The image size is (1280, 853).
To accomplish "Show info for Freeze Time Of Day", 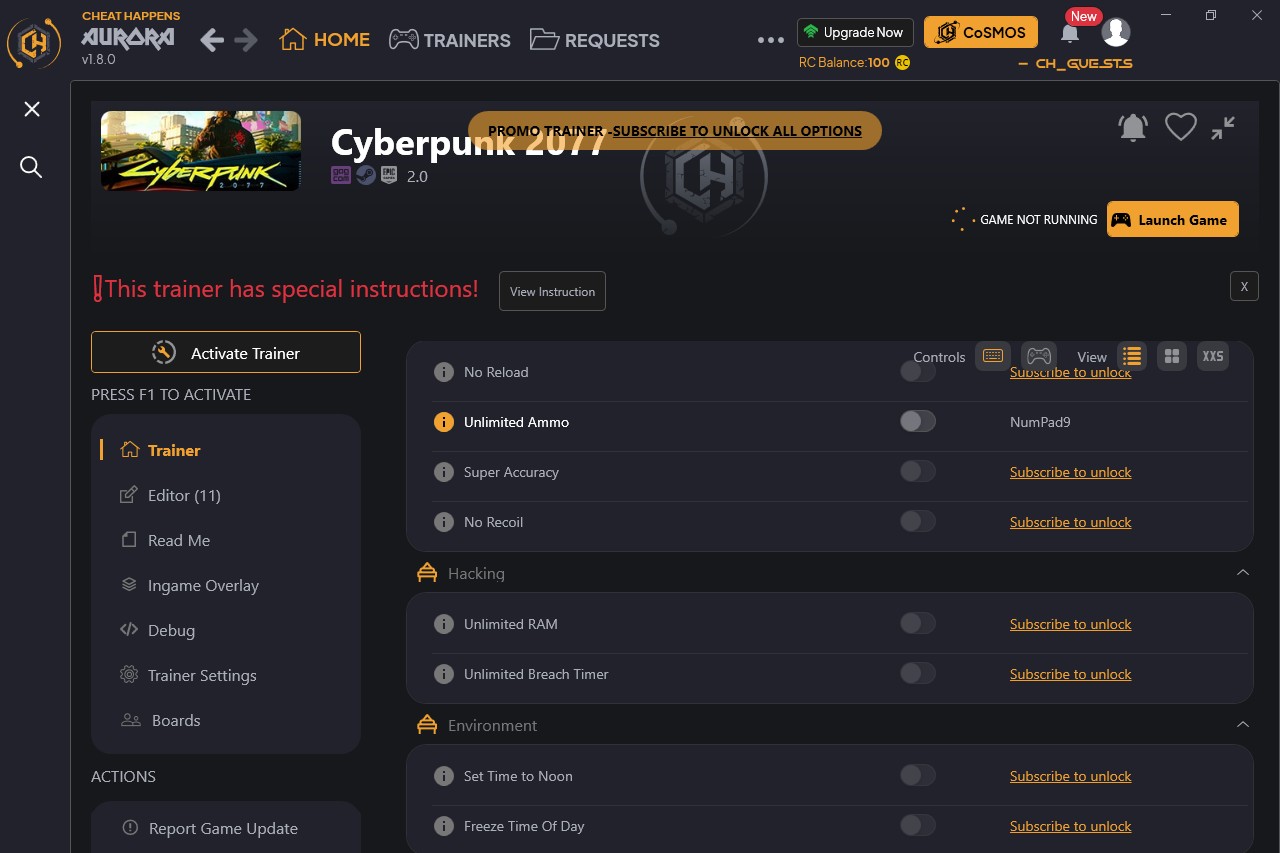I will (x=444, y=826).
